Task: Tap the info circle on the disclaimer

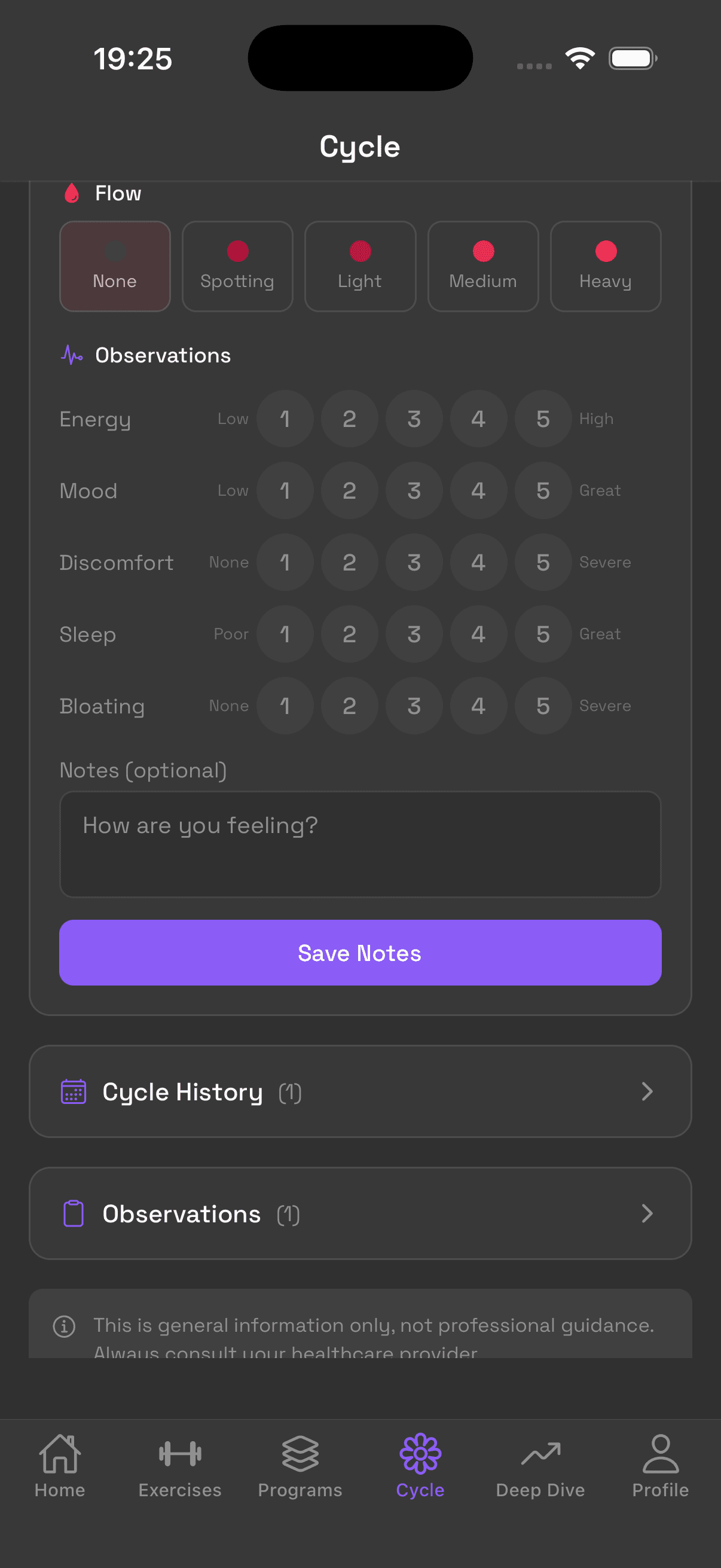Action: coord(65,1326)
